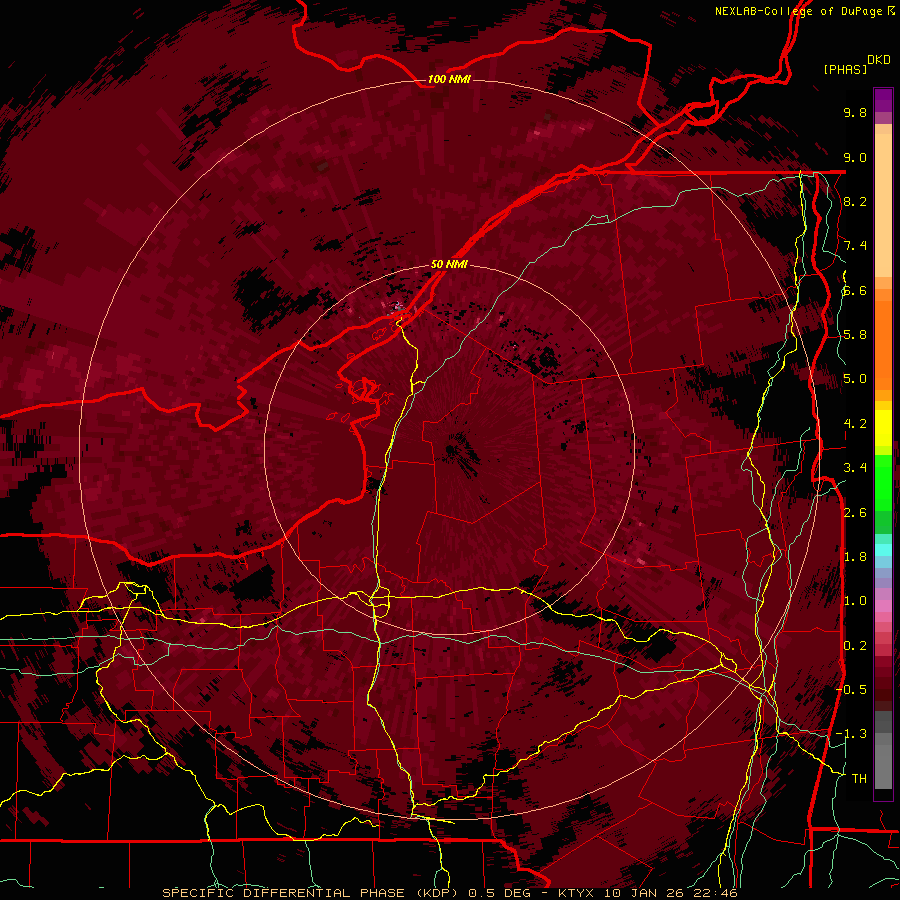Pick the orange swatch on the color scale
Viewport: 900px width, 900px height.
click(x=883, y=344)
